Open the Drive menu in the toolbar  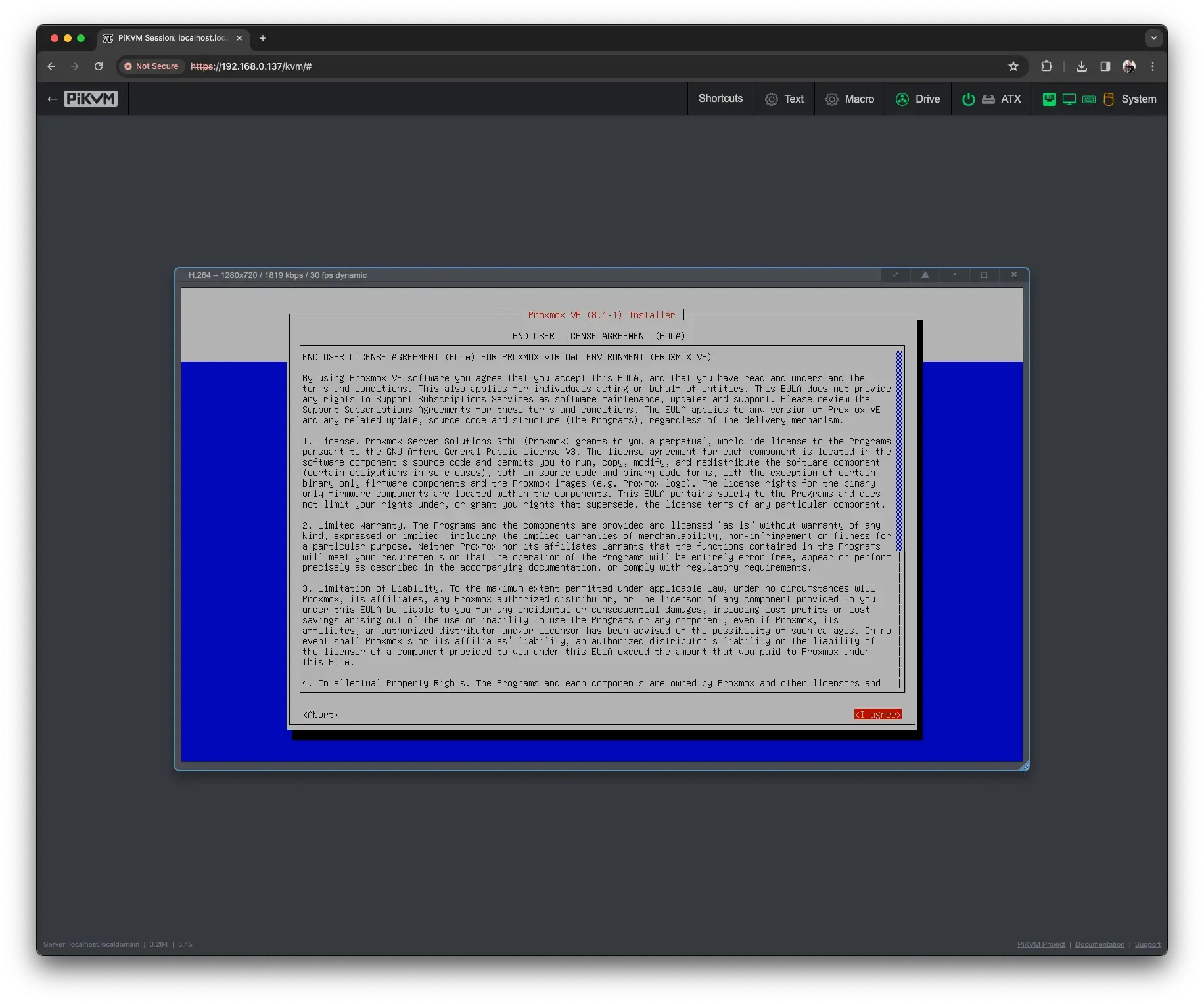(x=917, y=99)
